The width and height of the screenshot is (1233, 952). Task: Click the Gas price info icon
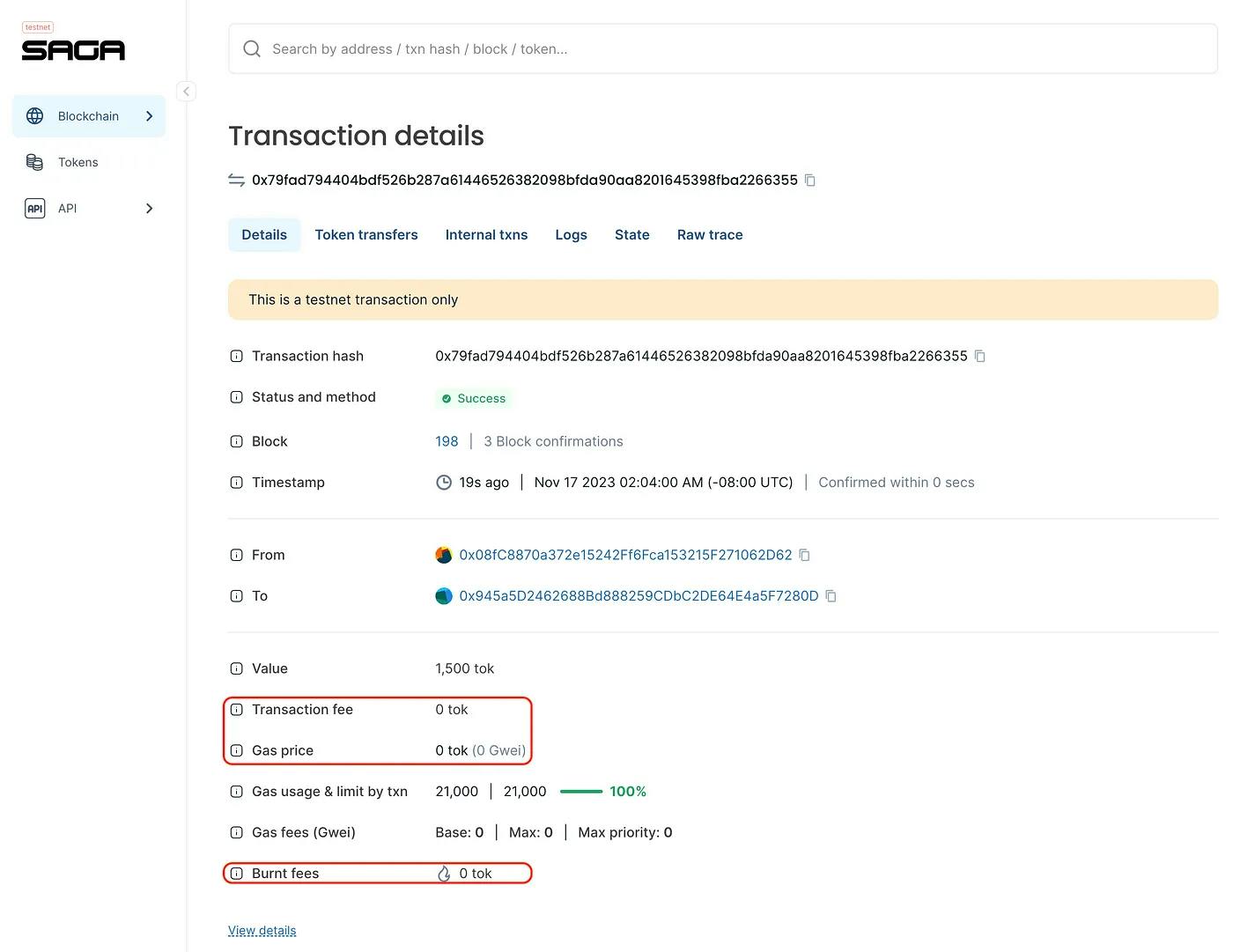tap(236, 750)
